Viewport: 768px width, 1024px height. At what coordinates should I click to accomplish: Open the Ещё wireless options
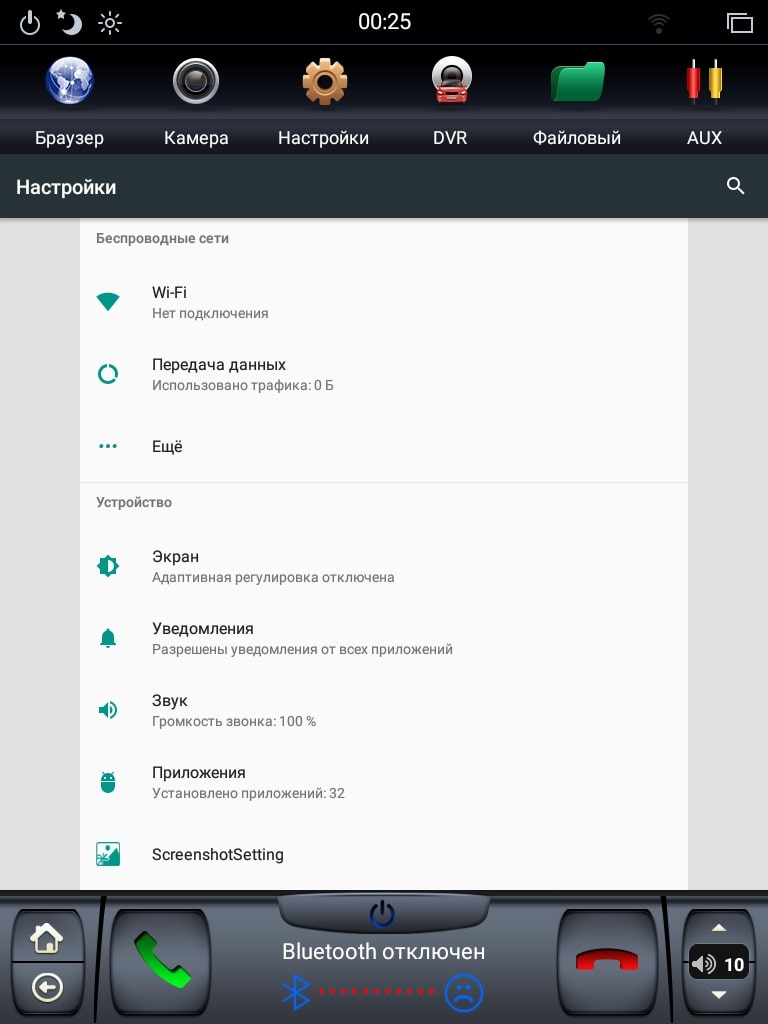(x=384, y=446)
